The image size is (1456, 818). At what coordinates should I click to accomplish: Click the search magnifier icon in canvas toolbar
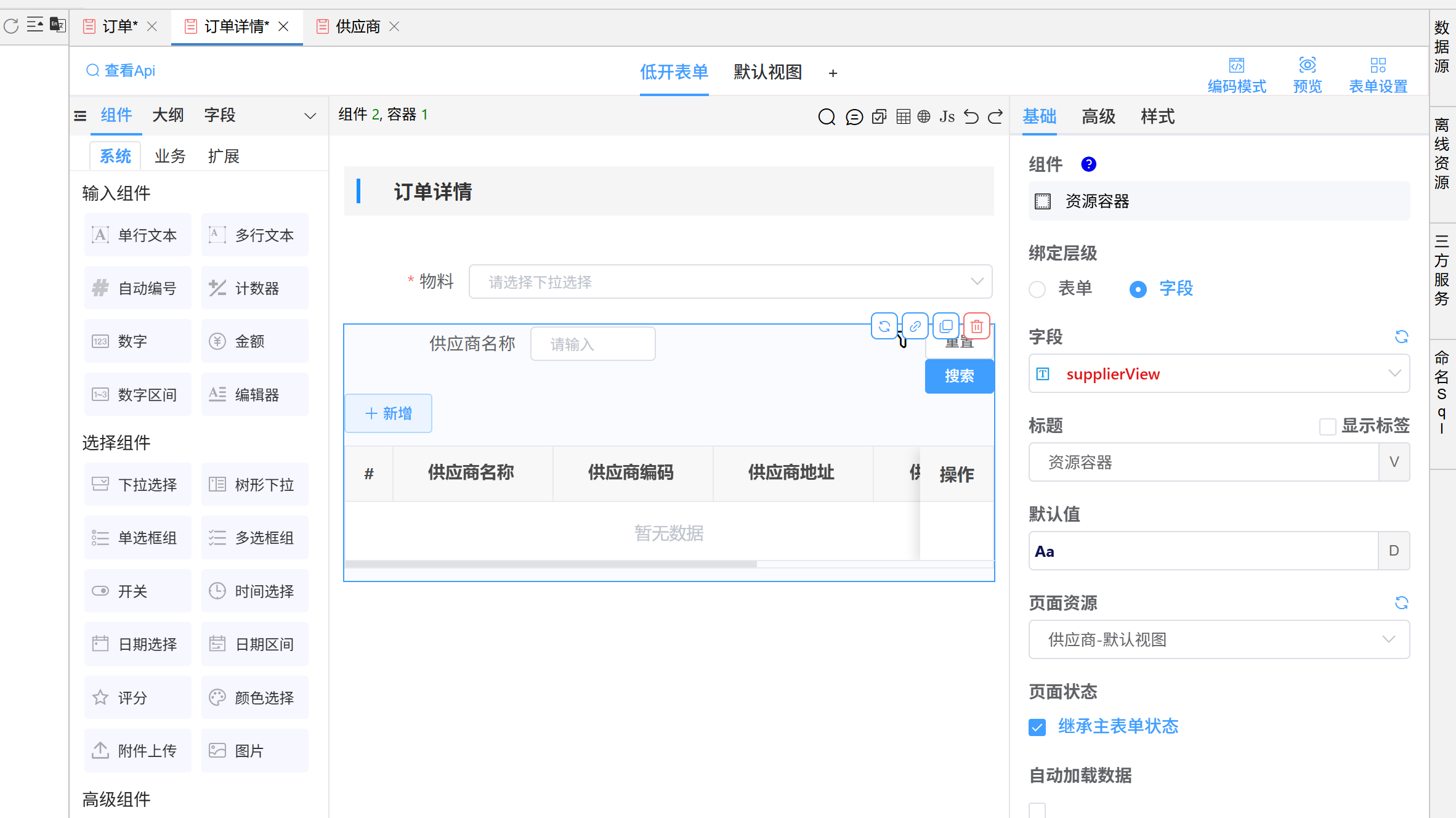[827, 116]
